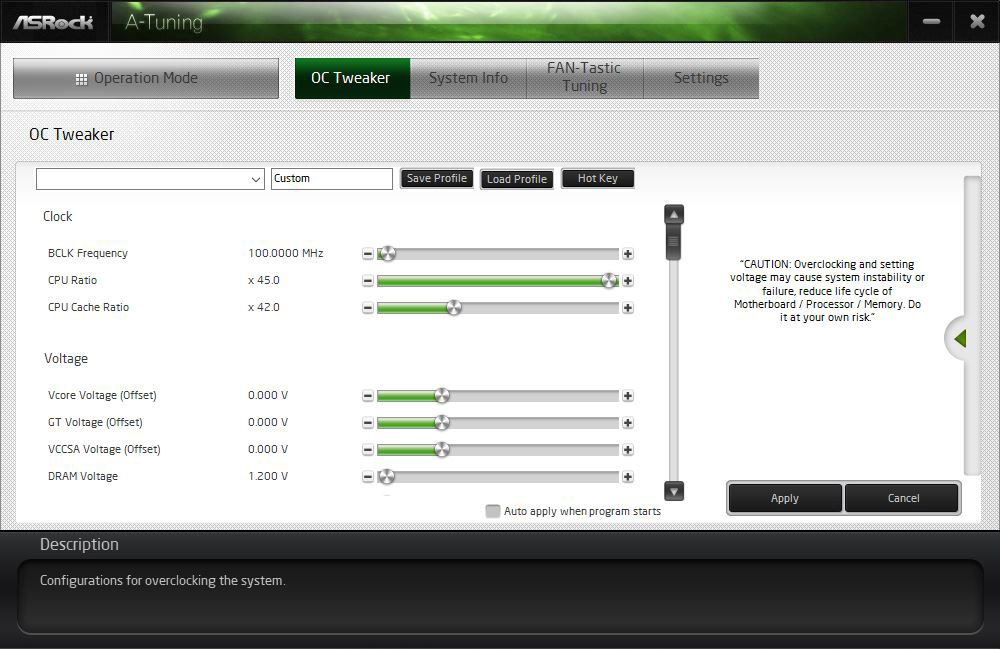Increase CPU Cache Ratio with plus button

tap(628, 308)
